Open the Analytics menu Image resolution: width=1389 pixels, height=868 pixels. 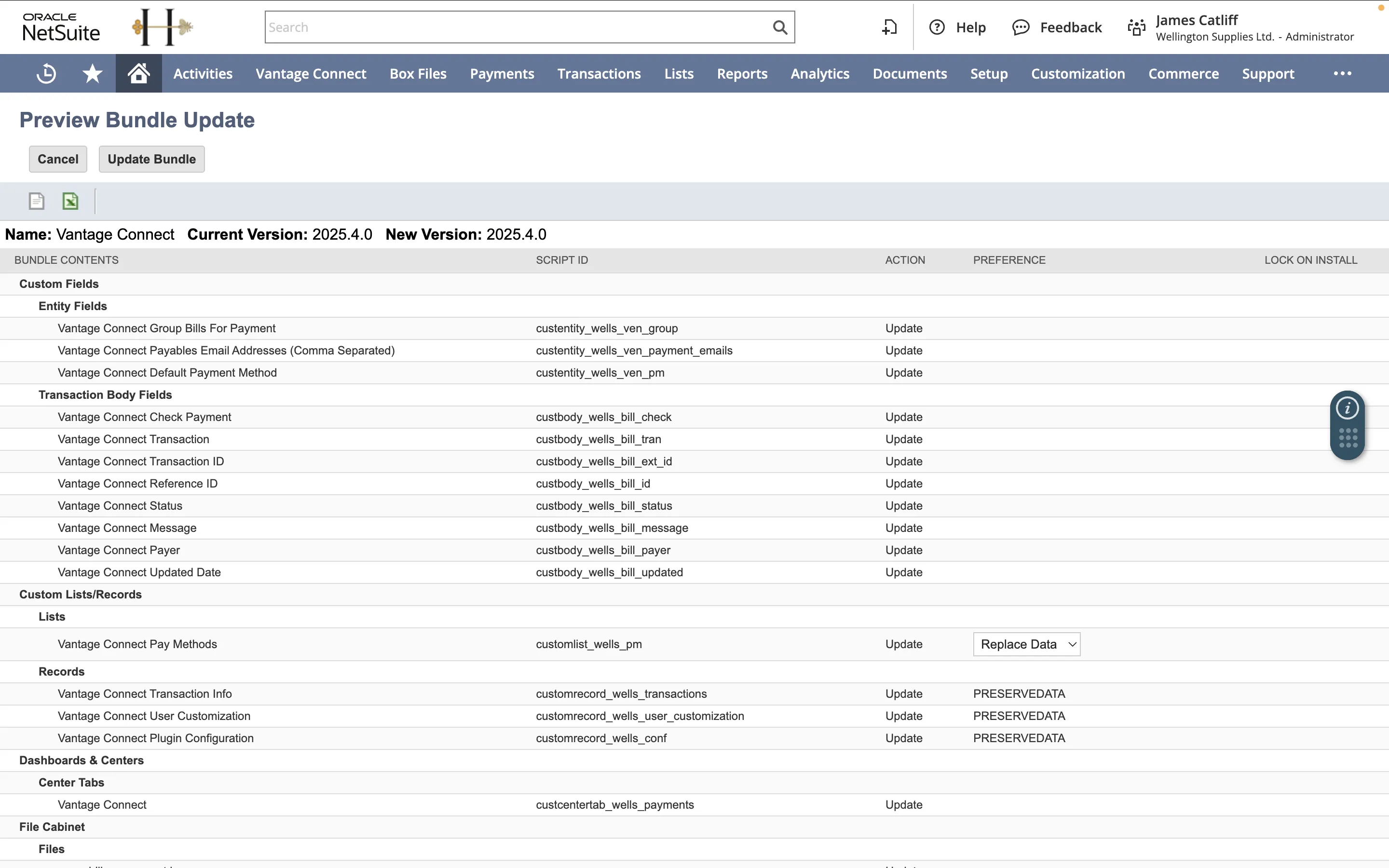tap(820, 73)
